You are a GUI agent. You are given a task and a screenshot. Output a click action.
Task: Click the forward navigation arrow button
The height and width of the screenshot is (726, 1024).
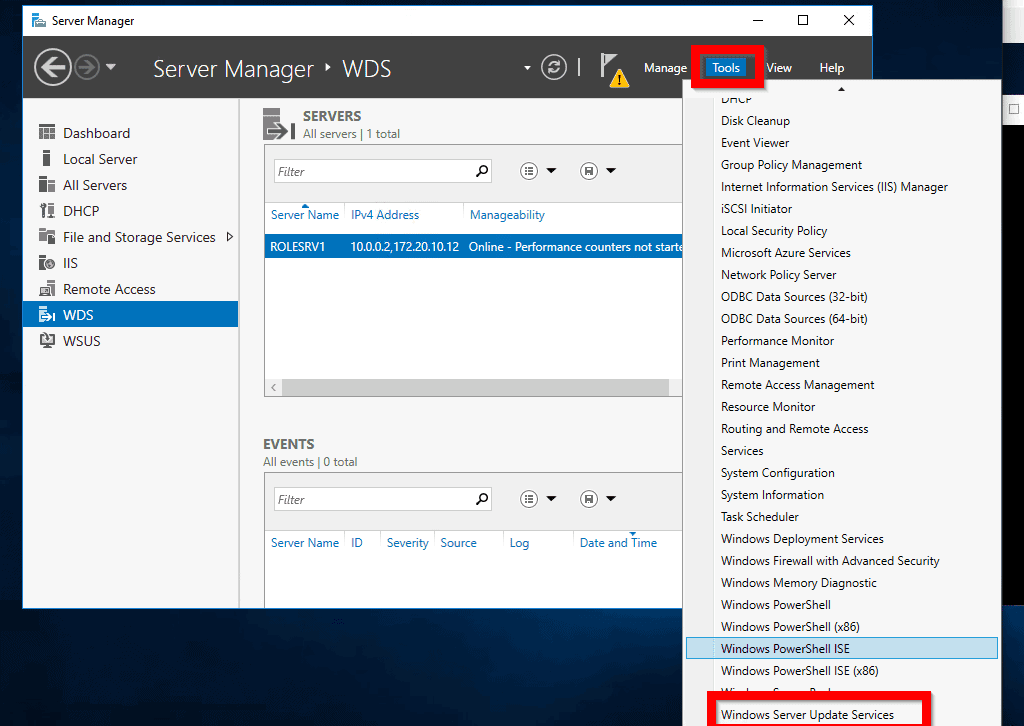point(87,67)
